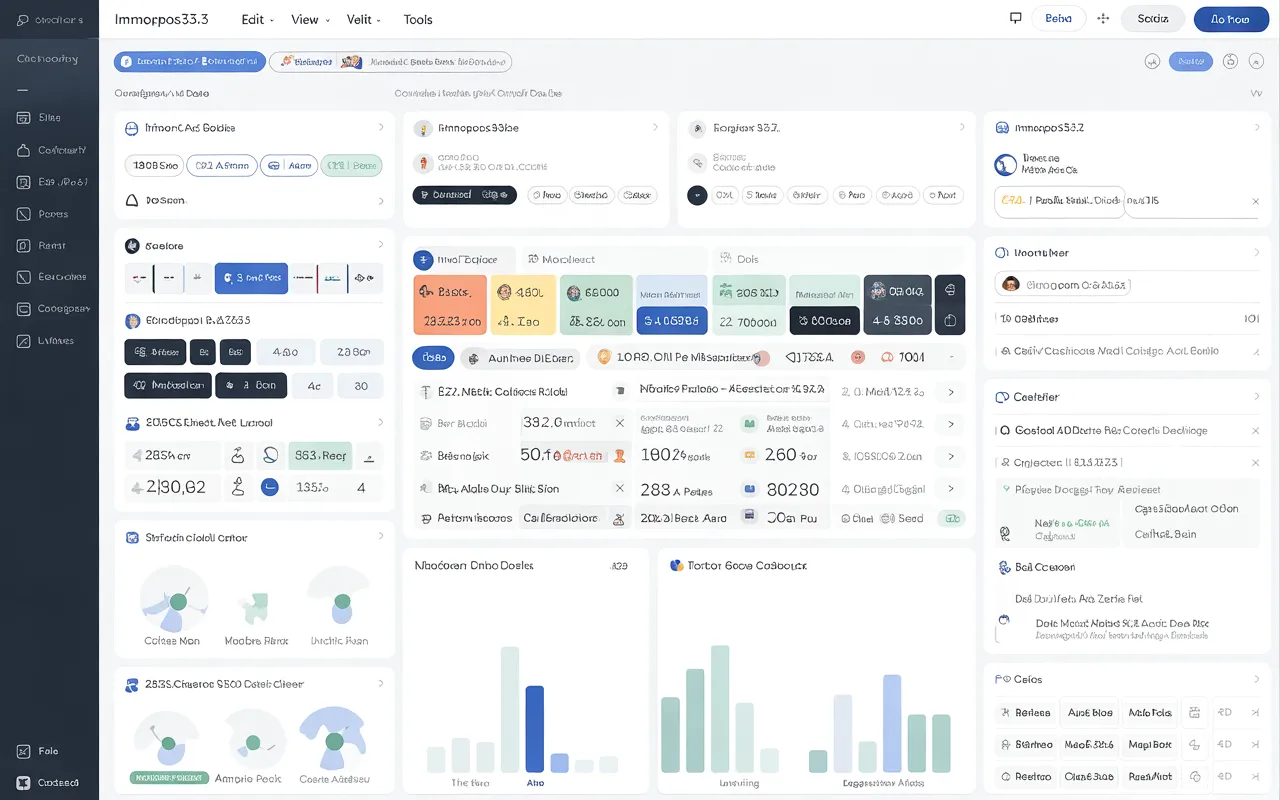Open the View dropdown menu
Image resolution: width=1280 pixels, height=800 pixels.
coord(309,20)
